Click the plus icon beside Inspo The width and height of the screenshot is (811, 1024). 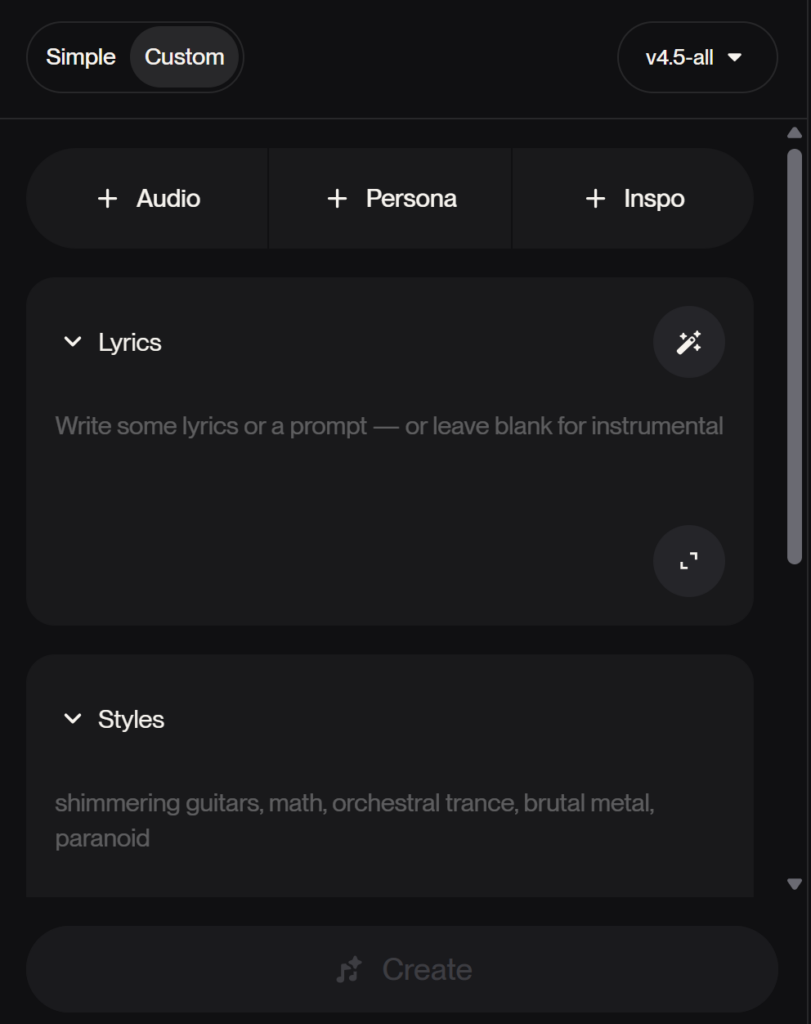pos(595,199)
